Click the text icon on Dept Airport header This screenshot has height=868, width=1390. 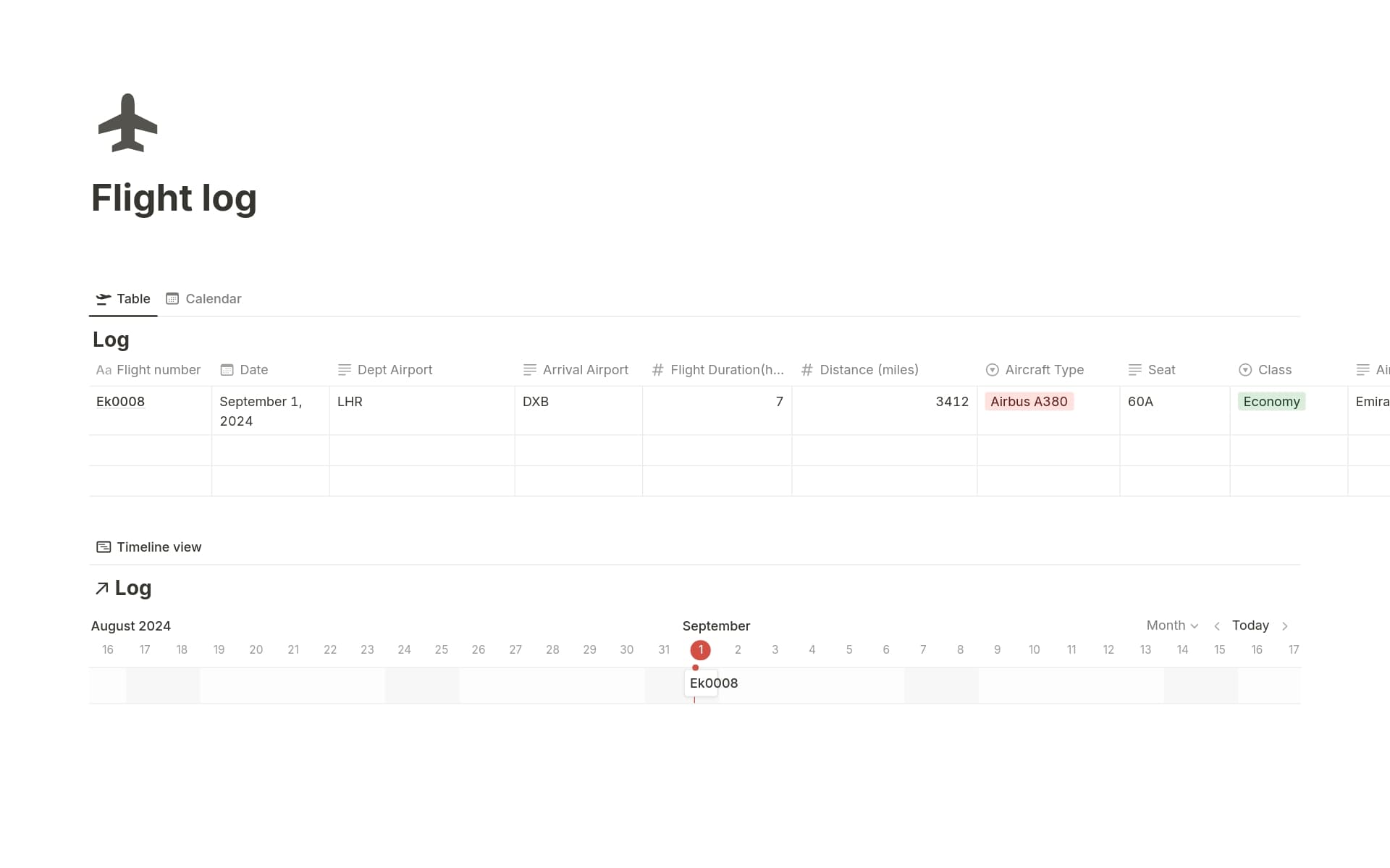tap(343, 369)
